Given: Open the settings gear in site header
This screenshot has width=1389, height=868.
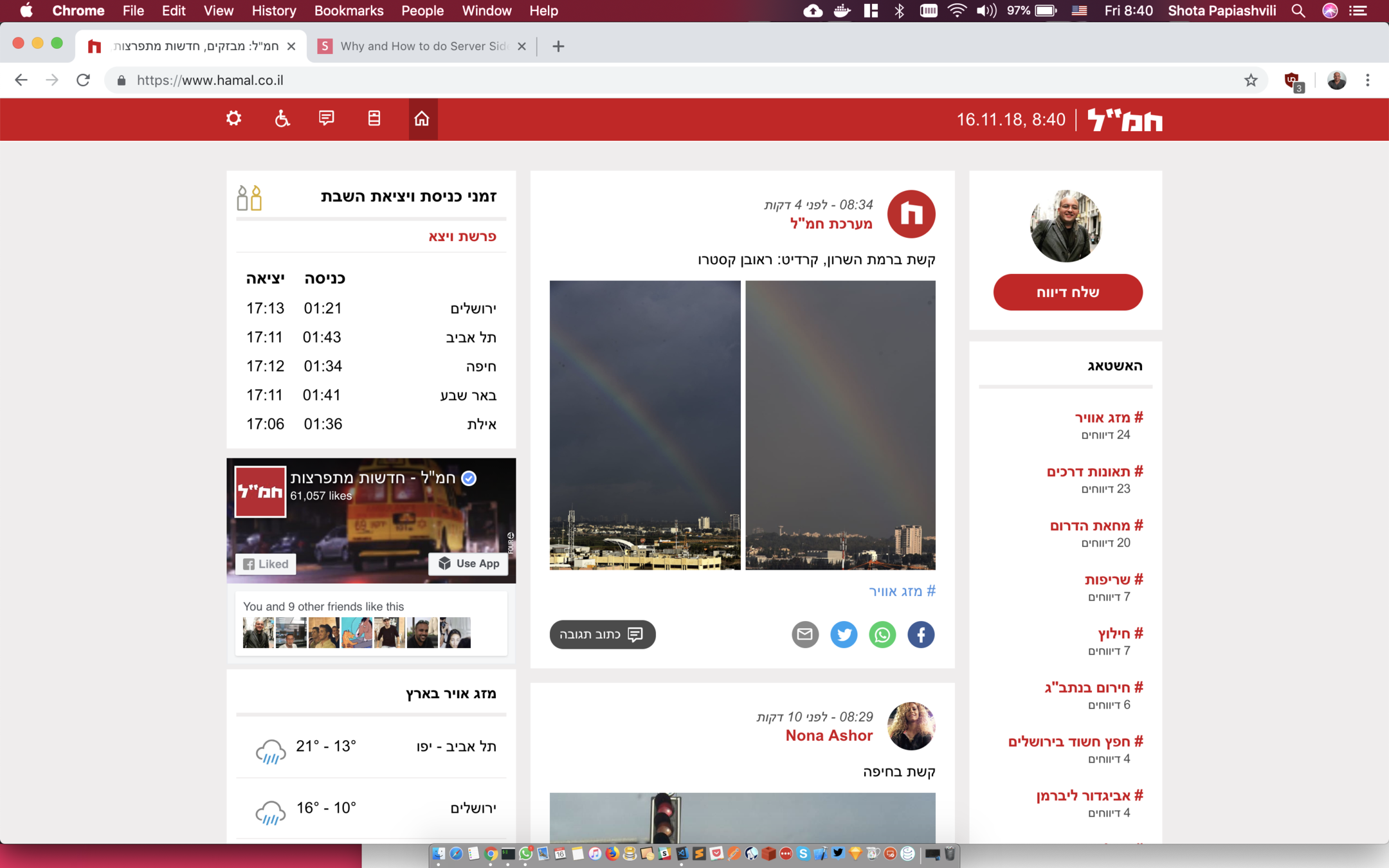Looking at the screenshot, I should [233, 119].
